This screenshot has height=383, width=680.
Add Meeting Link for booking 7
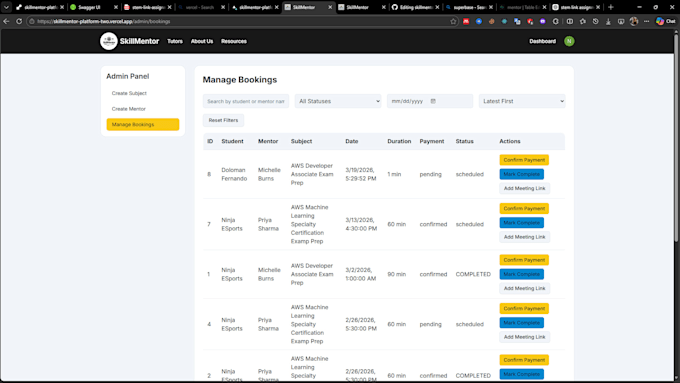click(524, 237)
